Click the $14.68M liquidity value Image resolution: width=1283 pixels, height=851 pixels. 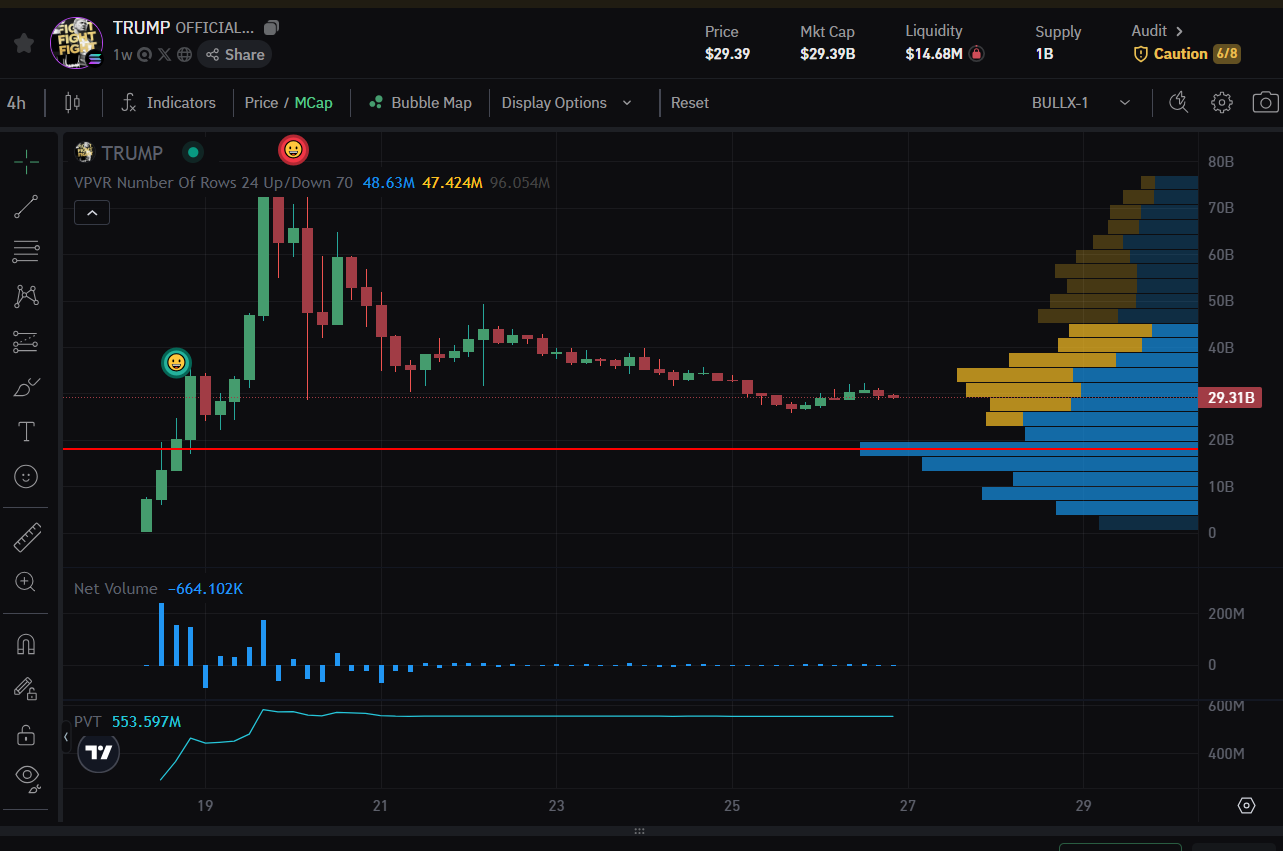click(934, 54)
